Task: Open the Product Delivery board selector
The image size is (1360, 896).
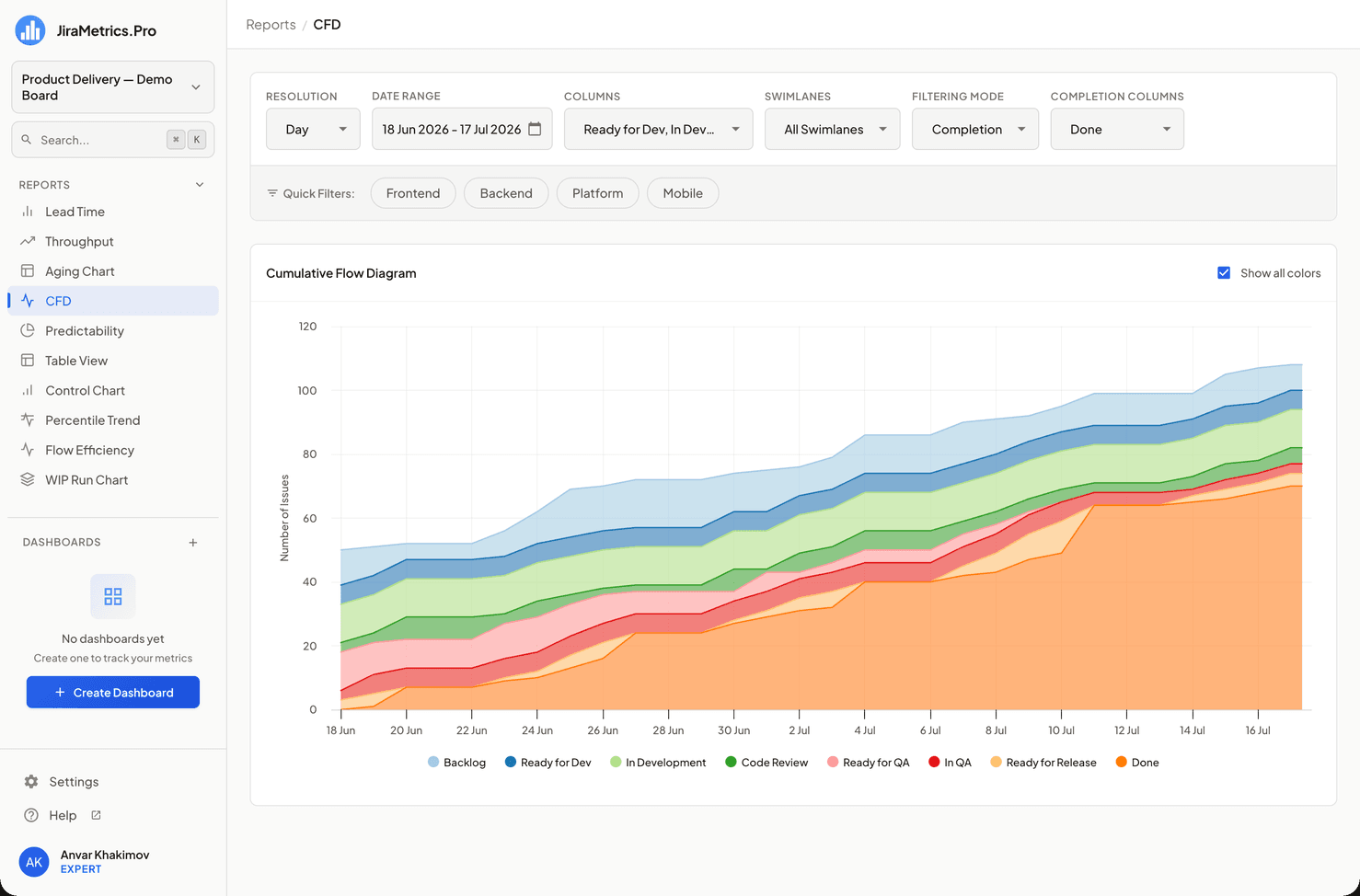Action: (x=113, y=87)
